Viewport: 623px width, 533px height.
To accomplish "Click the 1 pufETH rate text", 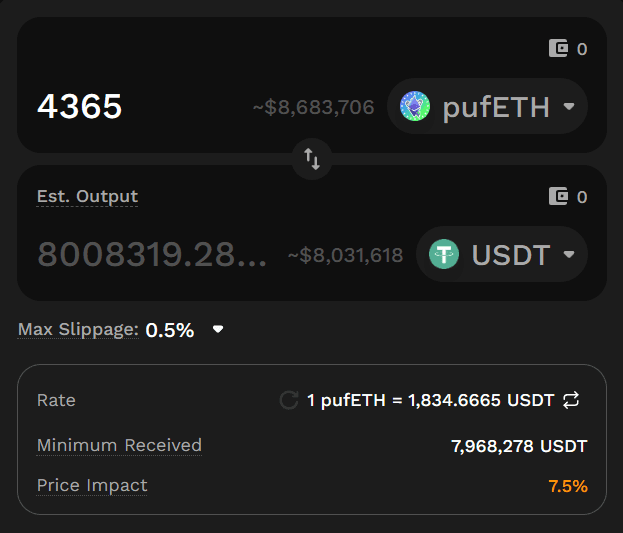I will coord(430,400).
